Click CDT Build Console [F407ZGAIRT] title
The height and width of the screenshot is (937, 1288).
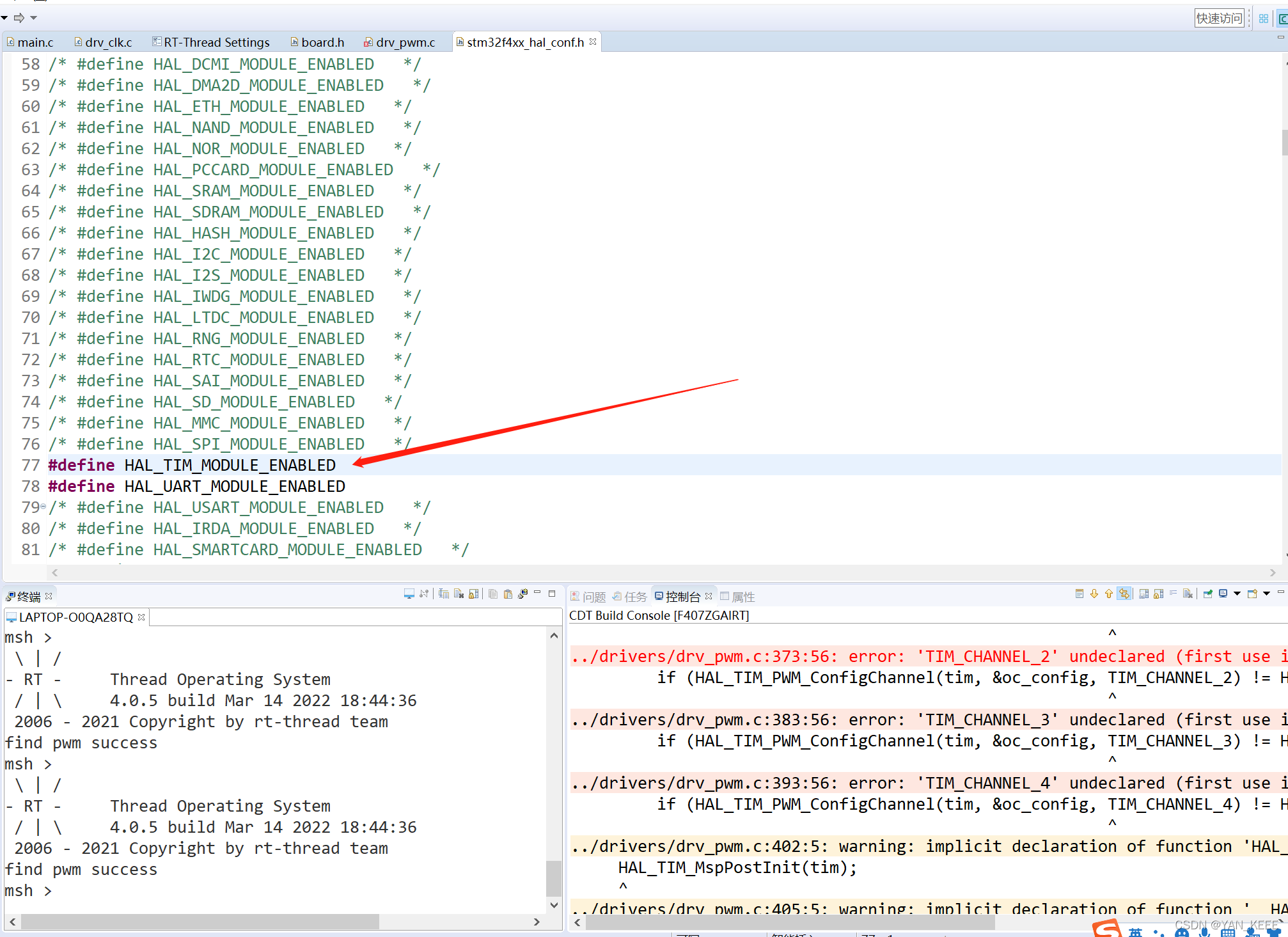point(659,615)
